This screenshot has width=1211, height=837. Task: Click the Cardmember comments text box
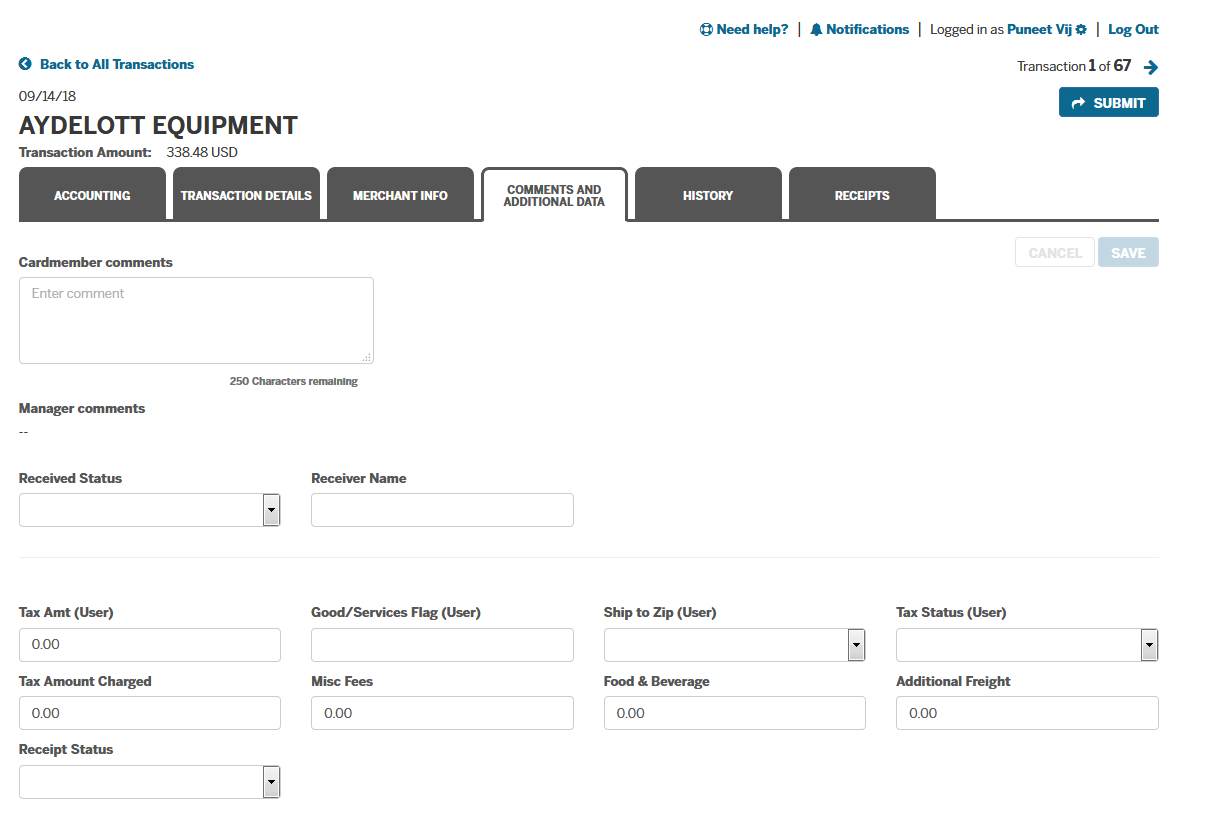[x=196, y=320]
